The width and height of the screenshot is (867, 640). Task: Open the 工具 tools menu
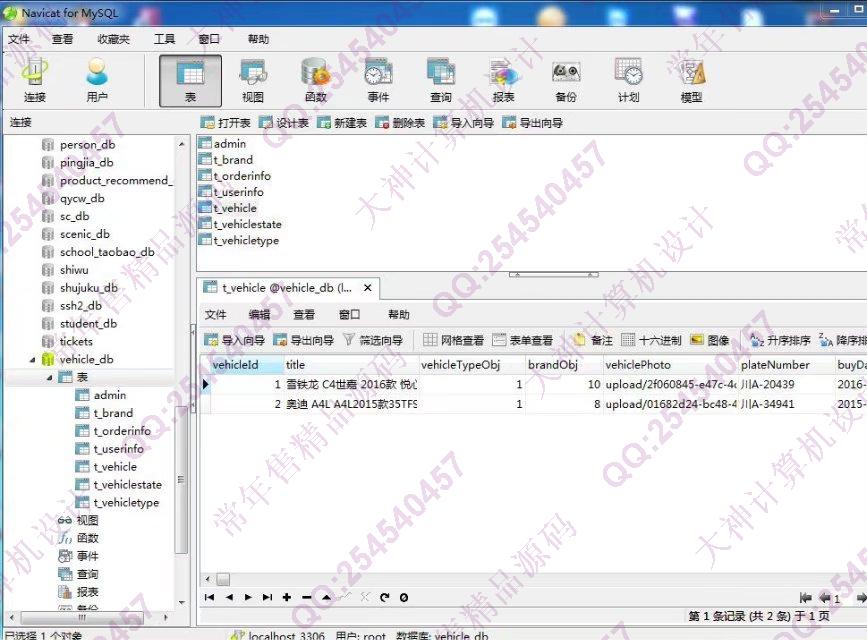[164, 39]
